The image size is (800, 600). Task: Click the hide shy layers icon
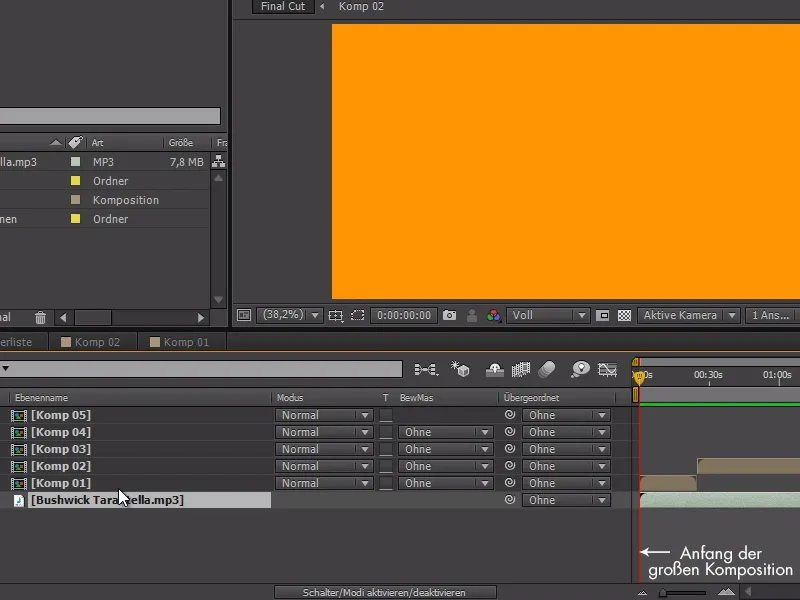pyautogui.click(x=494, y=369)
